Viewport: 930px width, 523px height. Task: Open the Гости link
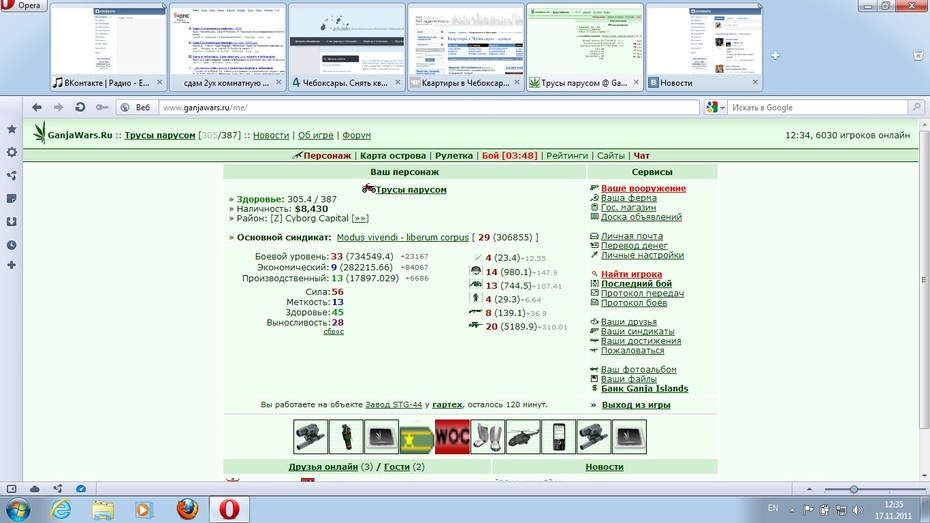397,467
